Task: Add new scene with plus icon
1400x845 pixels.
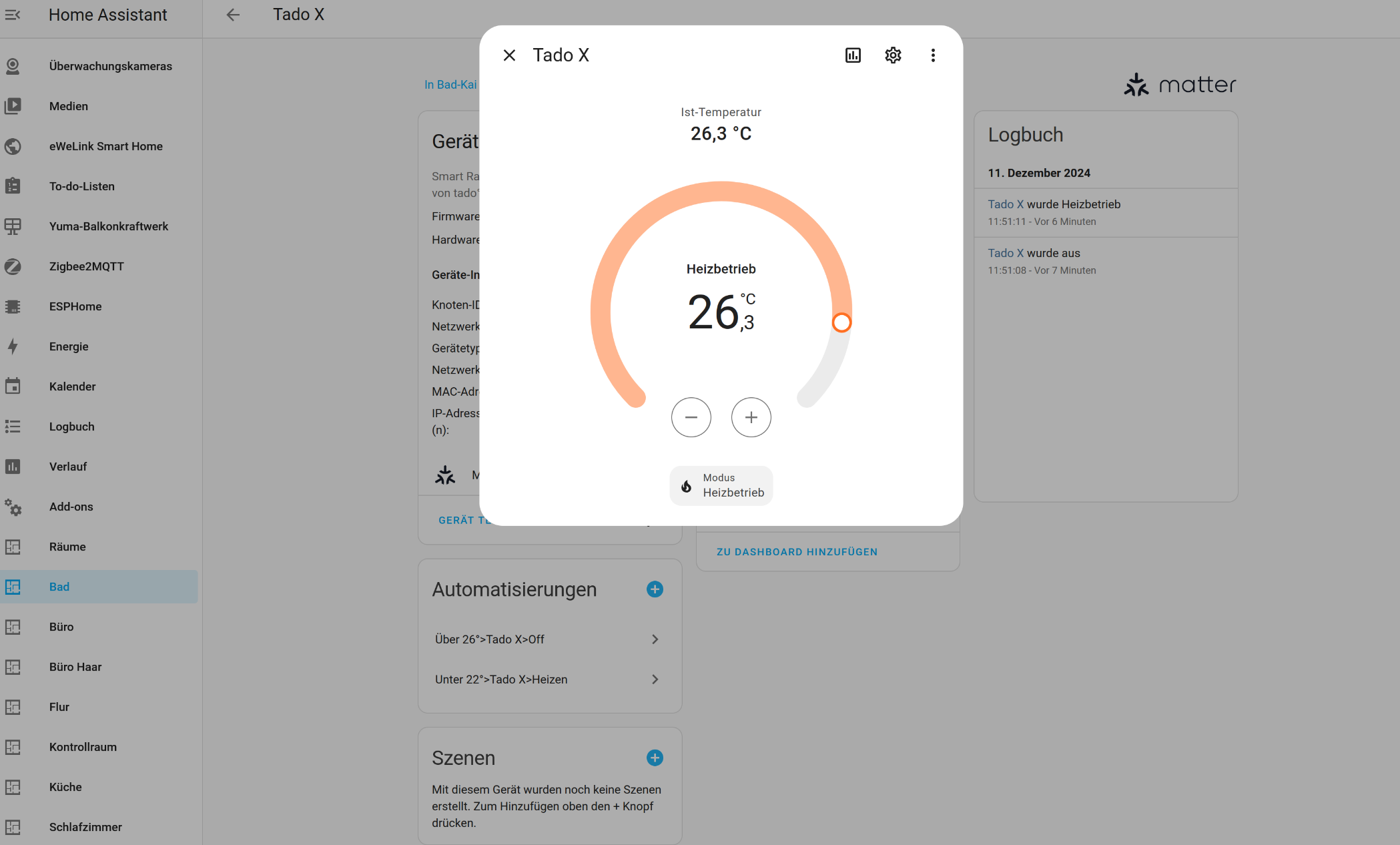Action: click(x=655, y=758)
